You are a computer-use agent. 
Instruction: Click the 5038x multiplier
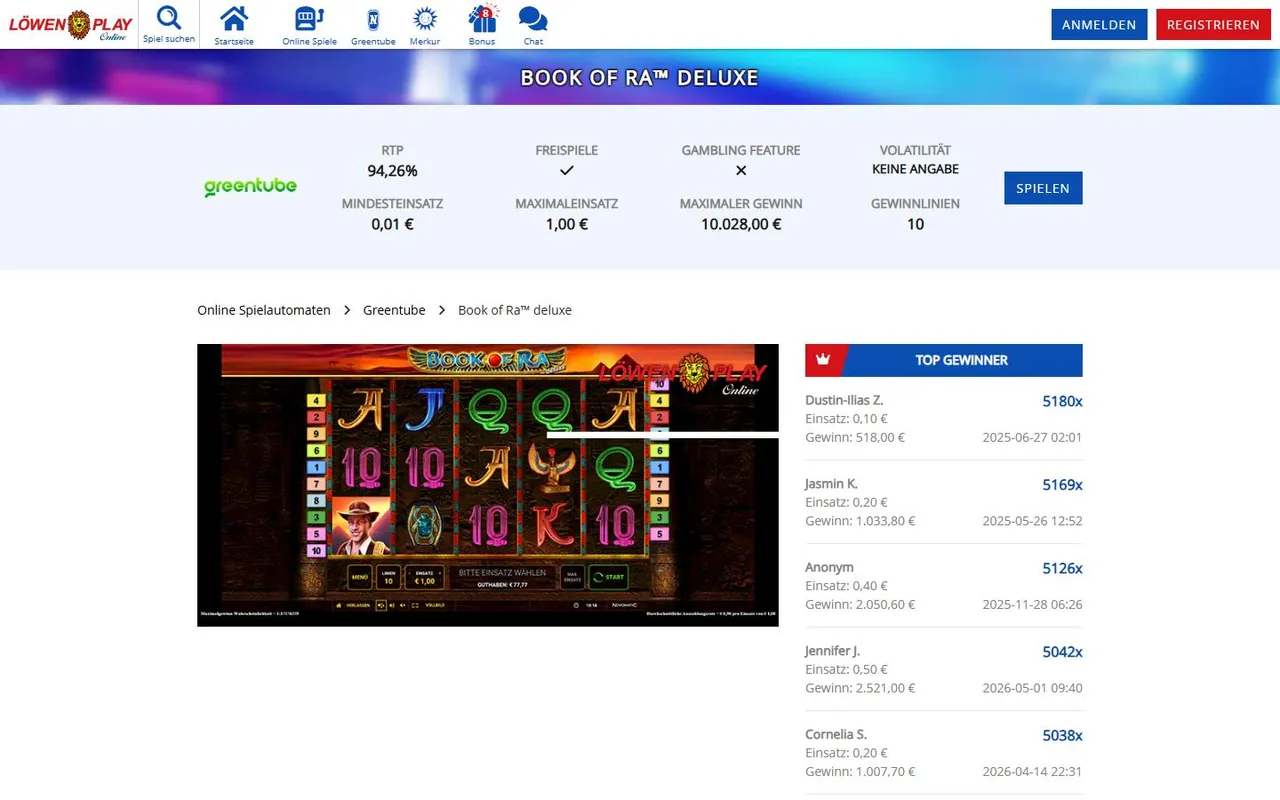(1062, 735)
